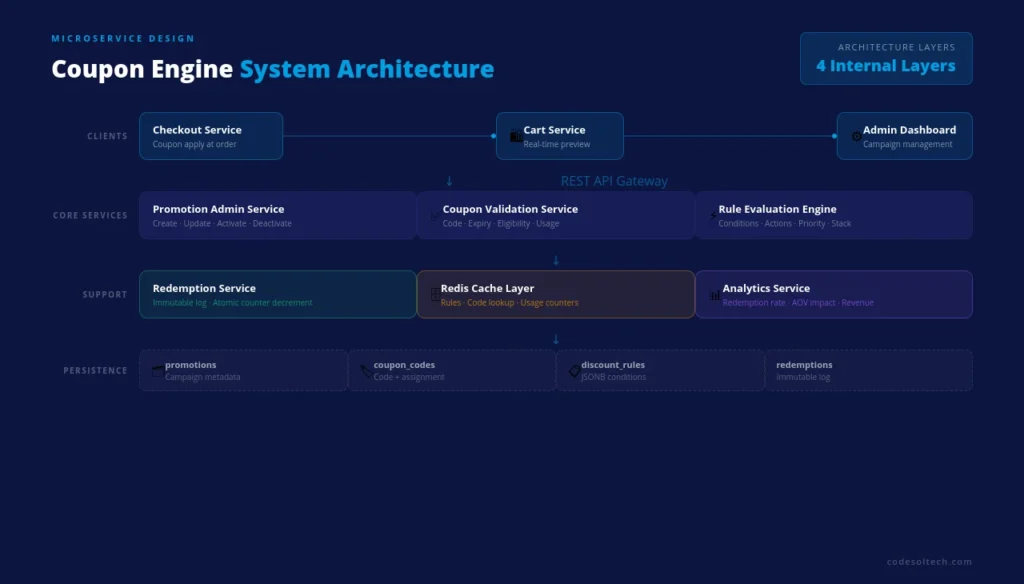Click the database icon beside Redis Cache Layer

436,293
